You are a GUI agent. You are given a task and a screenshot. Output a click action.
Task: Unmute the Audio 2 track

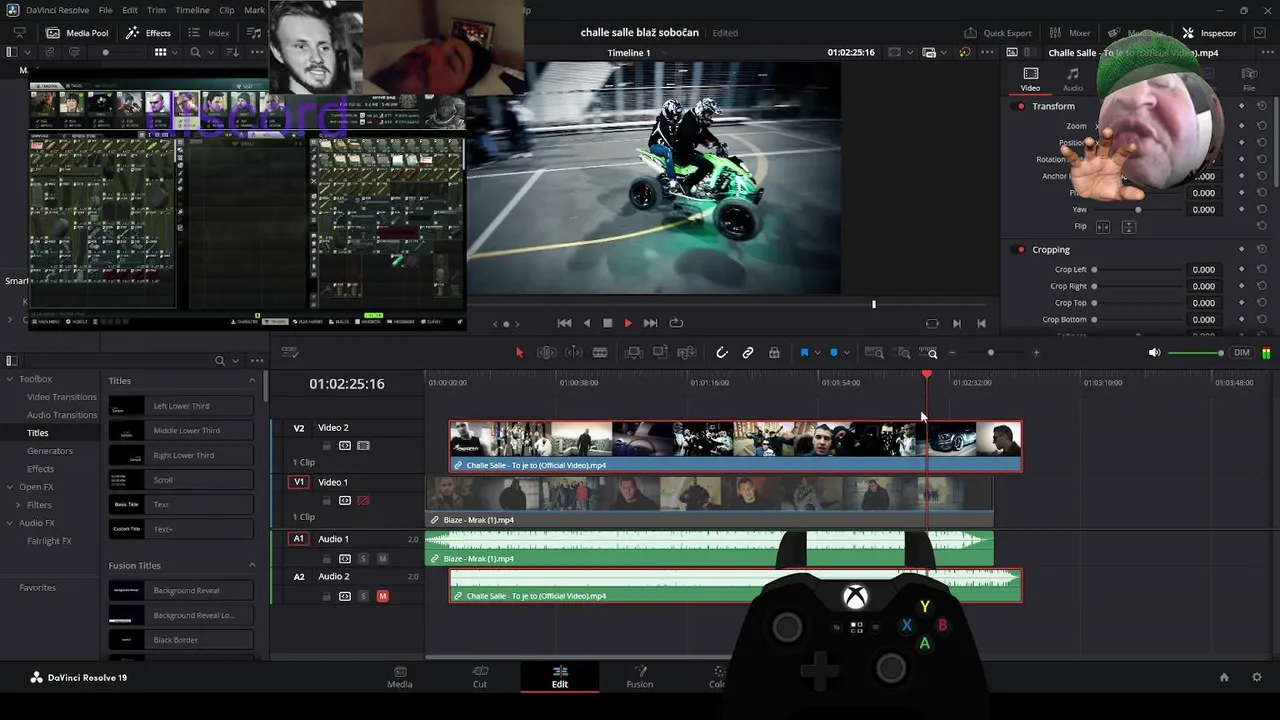pyautogui.click(x=382, y=596)
